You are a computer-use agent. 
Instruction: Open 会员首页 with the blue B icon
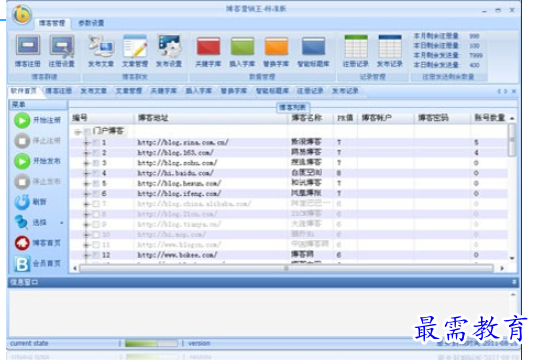tap(22, 264)
